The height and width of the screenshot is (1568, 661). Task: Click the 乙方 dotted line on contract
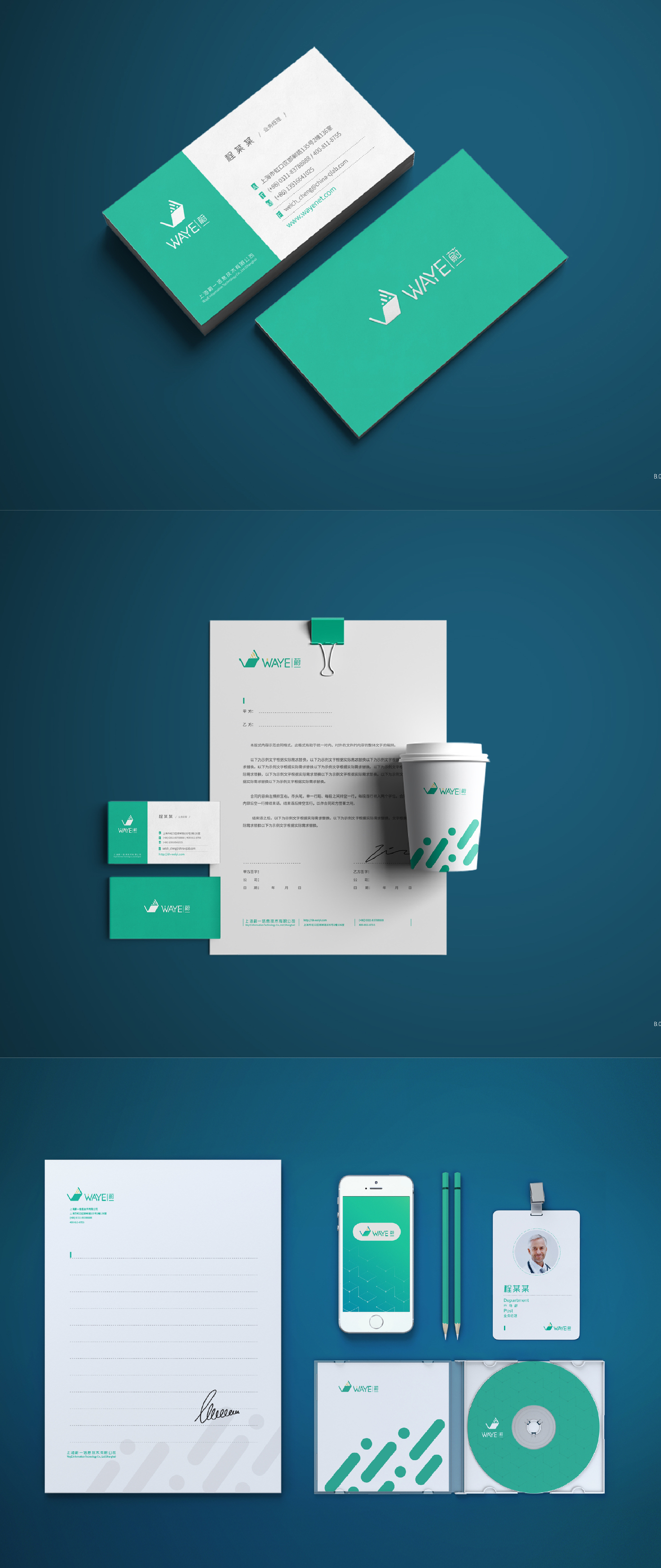click(295, 725)
